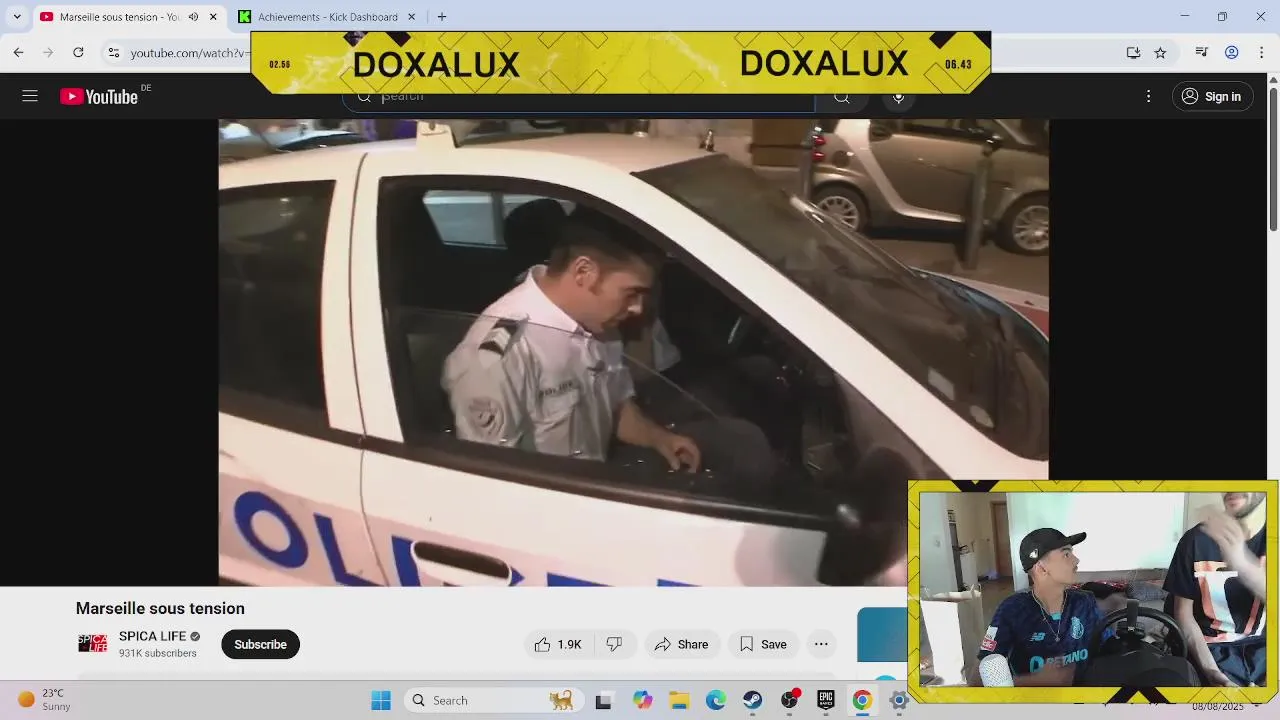Open Settings gear on taskbar
Image resolution: width=1280 pixels, height=720 pixels.
pos(898,701)
